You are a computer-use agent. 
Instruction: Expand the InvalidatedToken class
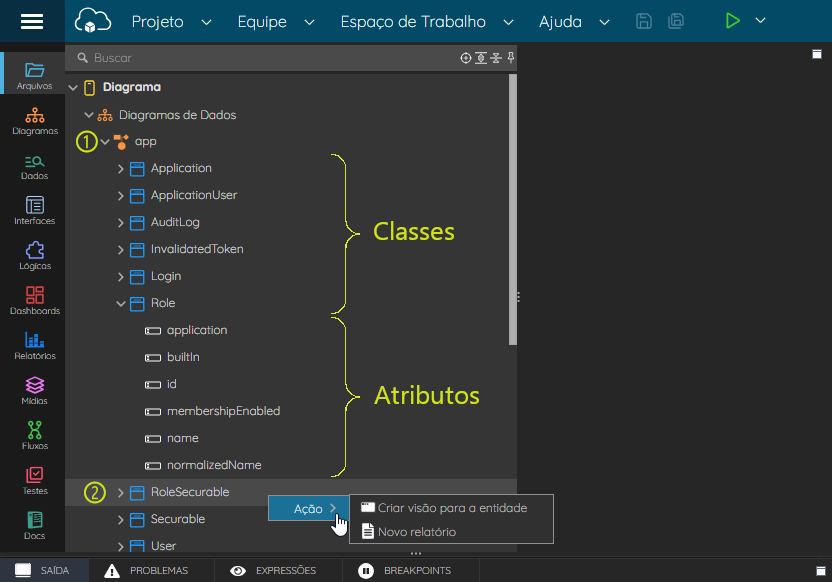pyautogui.click(x=120, y=250)
